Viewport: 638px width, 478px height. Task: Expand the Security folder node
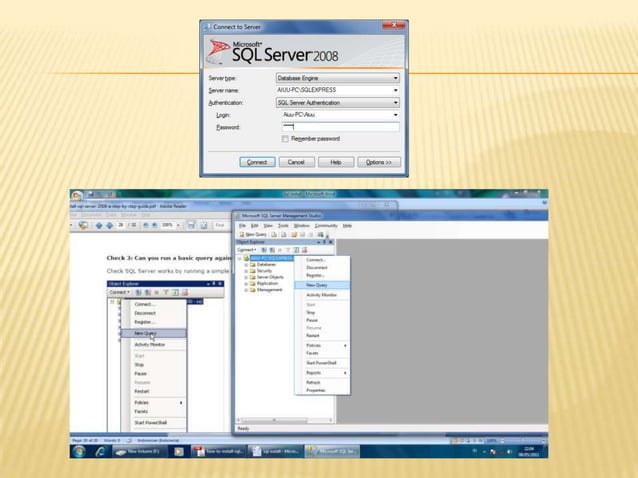click(x=246, y=271)
